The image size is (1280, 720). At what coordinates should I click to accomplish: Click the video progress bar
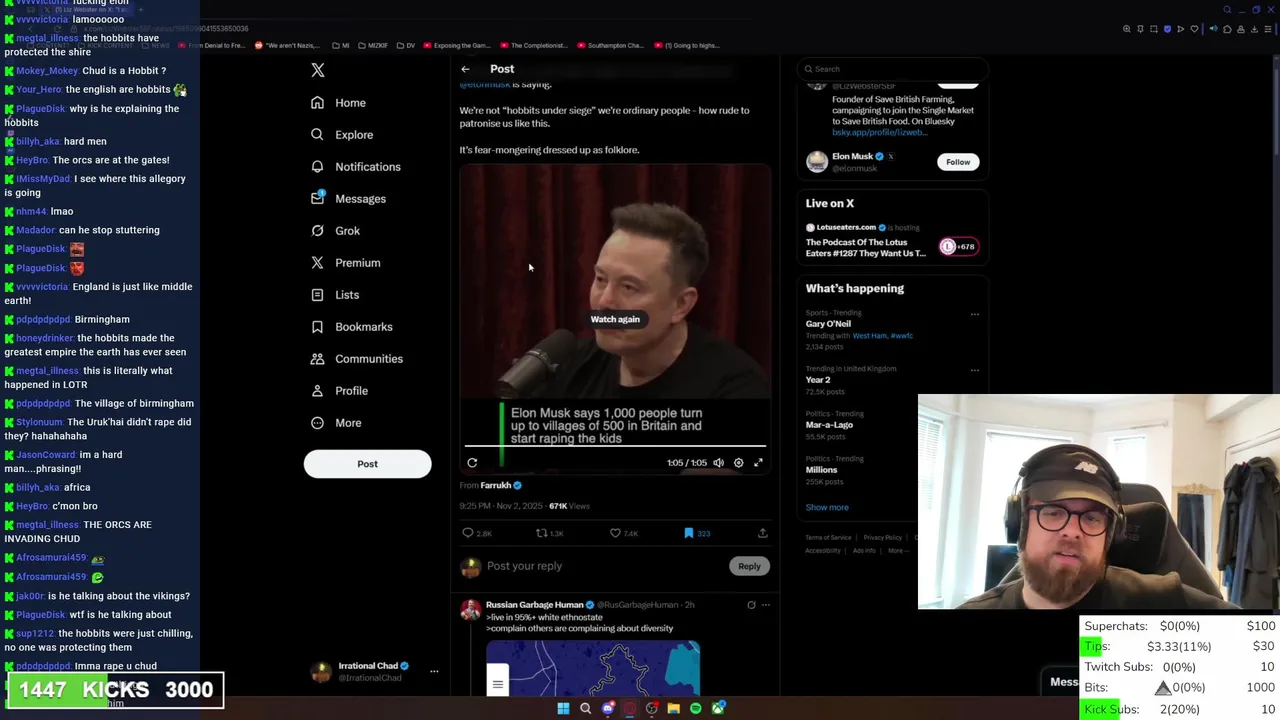(x=615, y=446)
